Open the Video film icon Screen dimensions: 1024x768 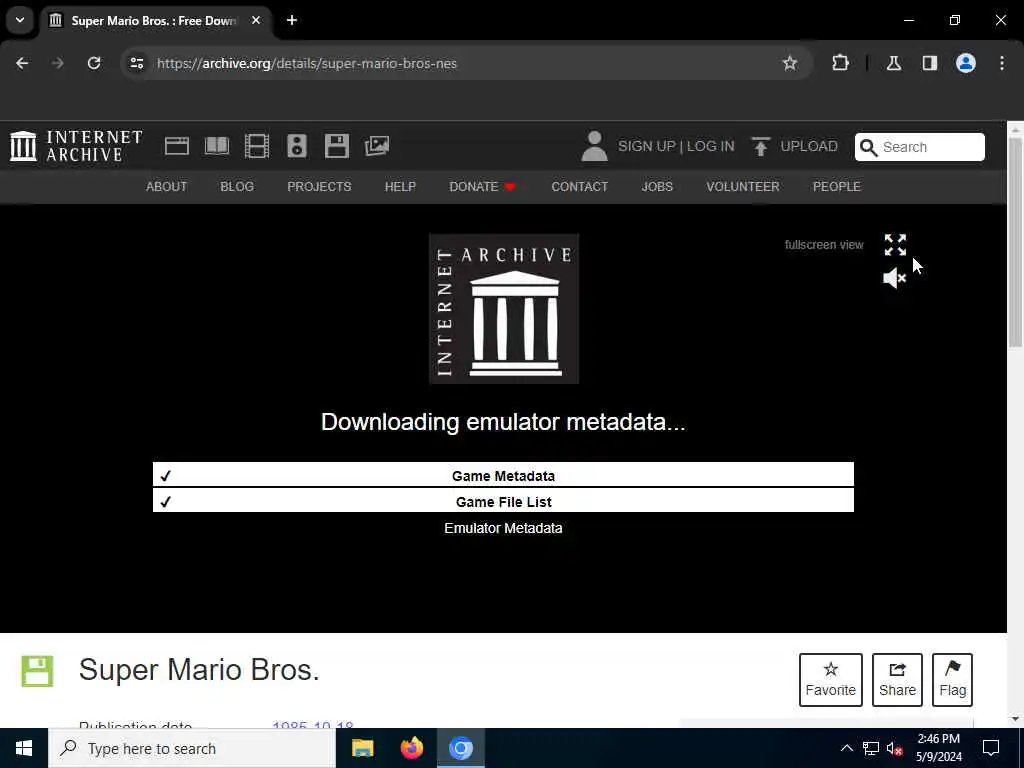pyautogui.click(x=257, y=146)
